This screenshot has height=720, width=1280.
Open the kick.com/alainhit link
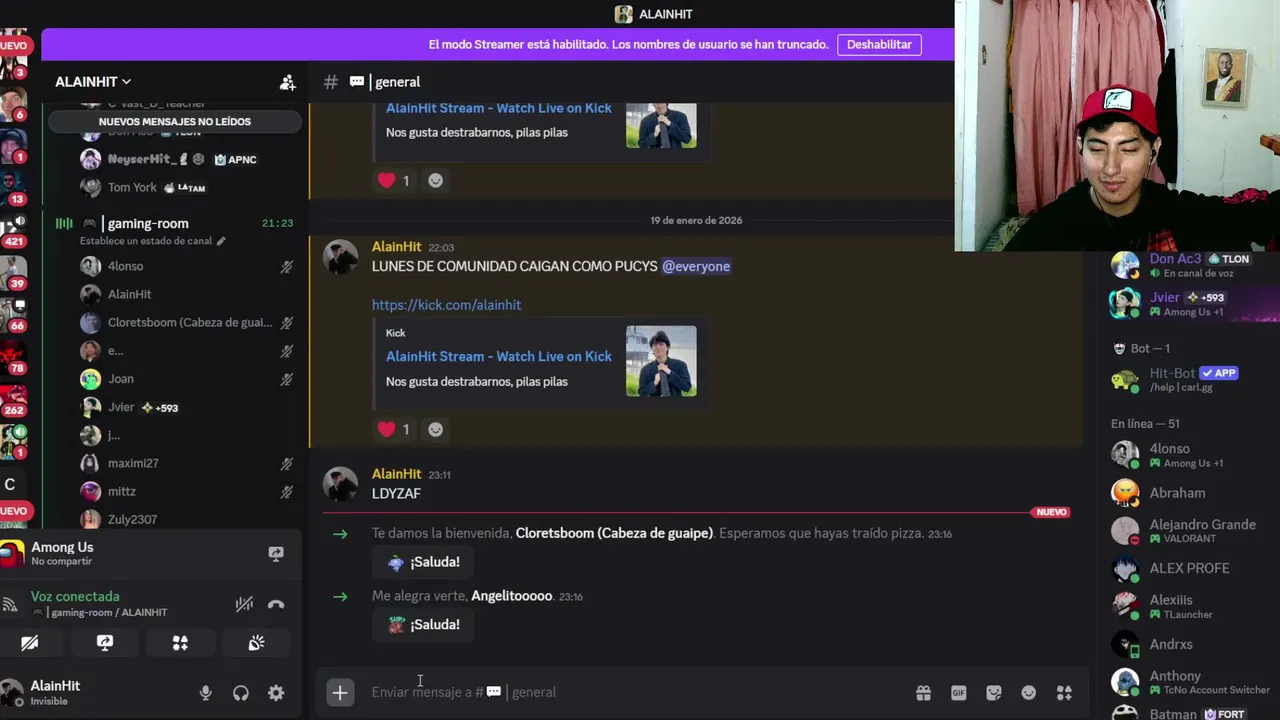[x=446, y=305]
